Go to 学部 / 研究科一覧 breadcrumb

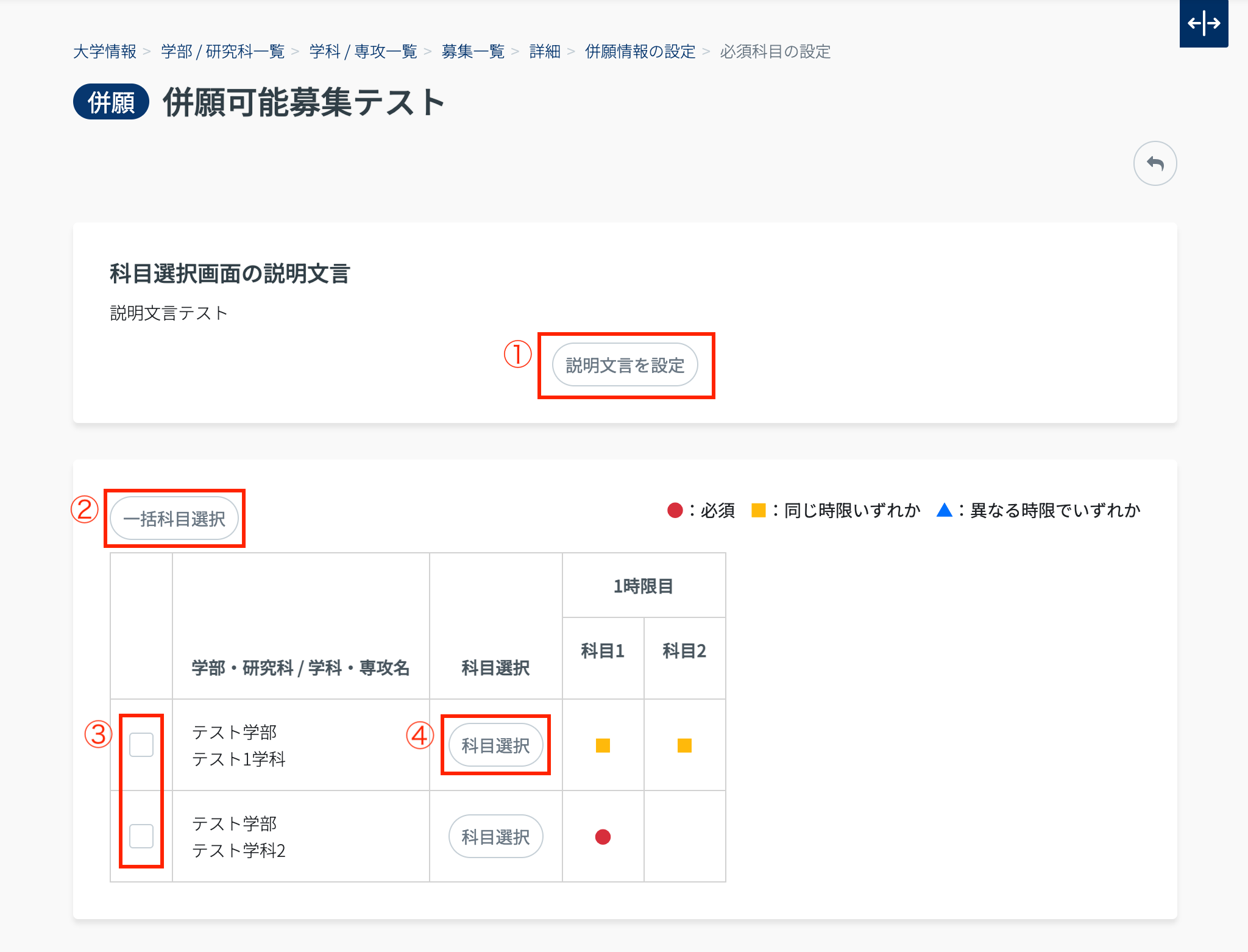222,52
